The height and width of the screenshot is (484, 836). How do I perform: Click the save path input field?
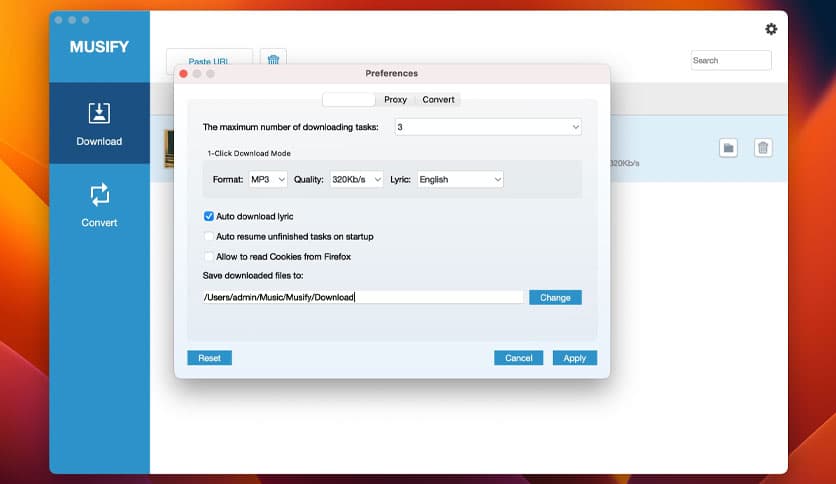362,297
